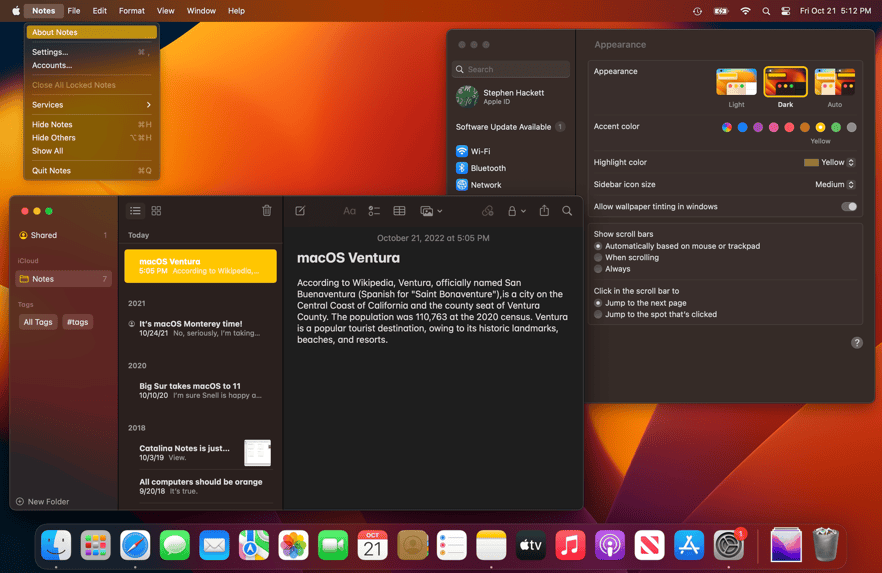Screen dimensions: 882x573
Task: Choose Hide Notes menu item
Action: pyautogui.click(x=91, y=124)
